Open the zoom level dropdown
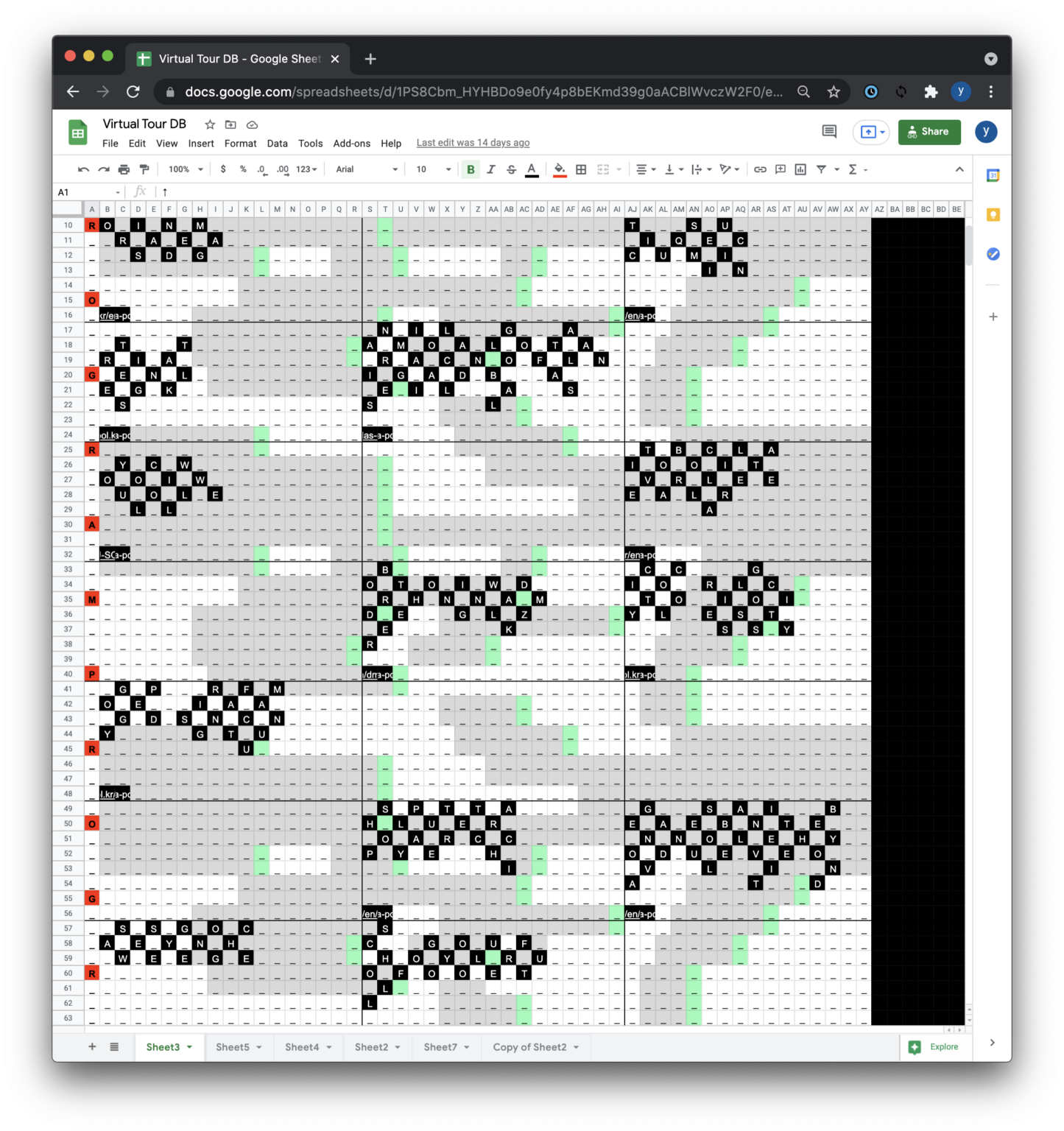The width and height of the screenshot is (1064, 1131). coord(186,169)
